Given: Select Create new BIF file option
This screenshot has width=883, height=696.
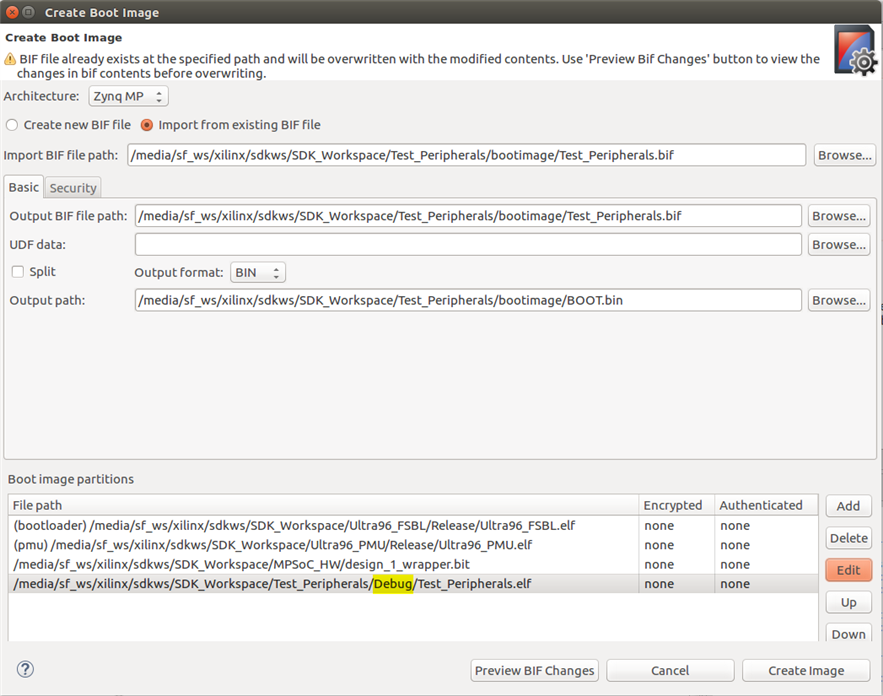Looking at the screenshot, I should (12, 125).
